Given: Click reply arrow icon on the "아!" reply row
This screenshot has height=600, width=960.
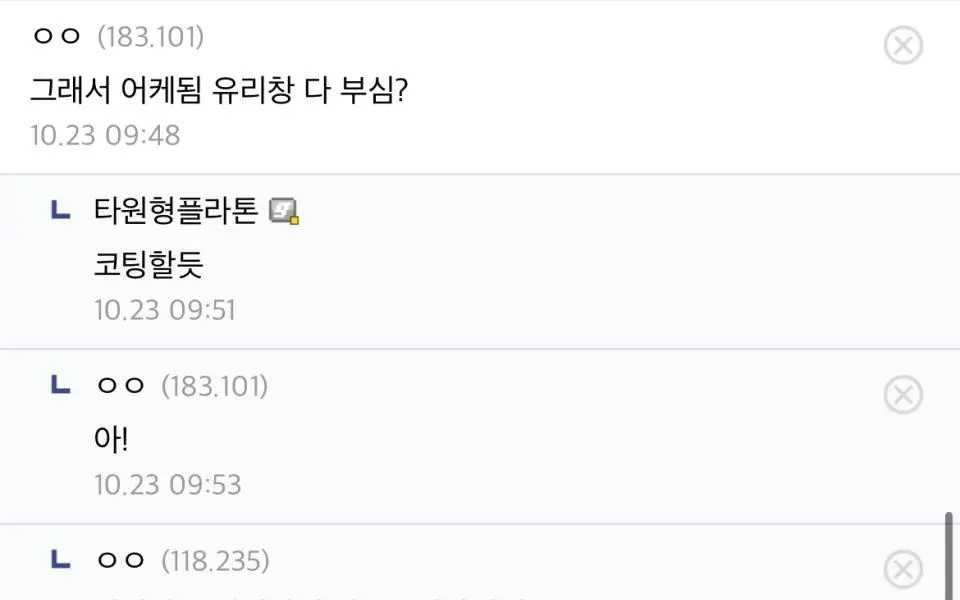Looking at the screenshot, I should pyautogui.click(x=61, y=385).
